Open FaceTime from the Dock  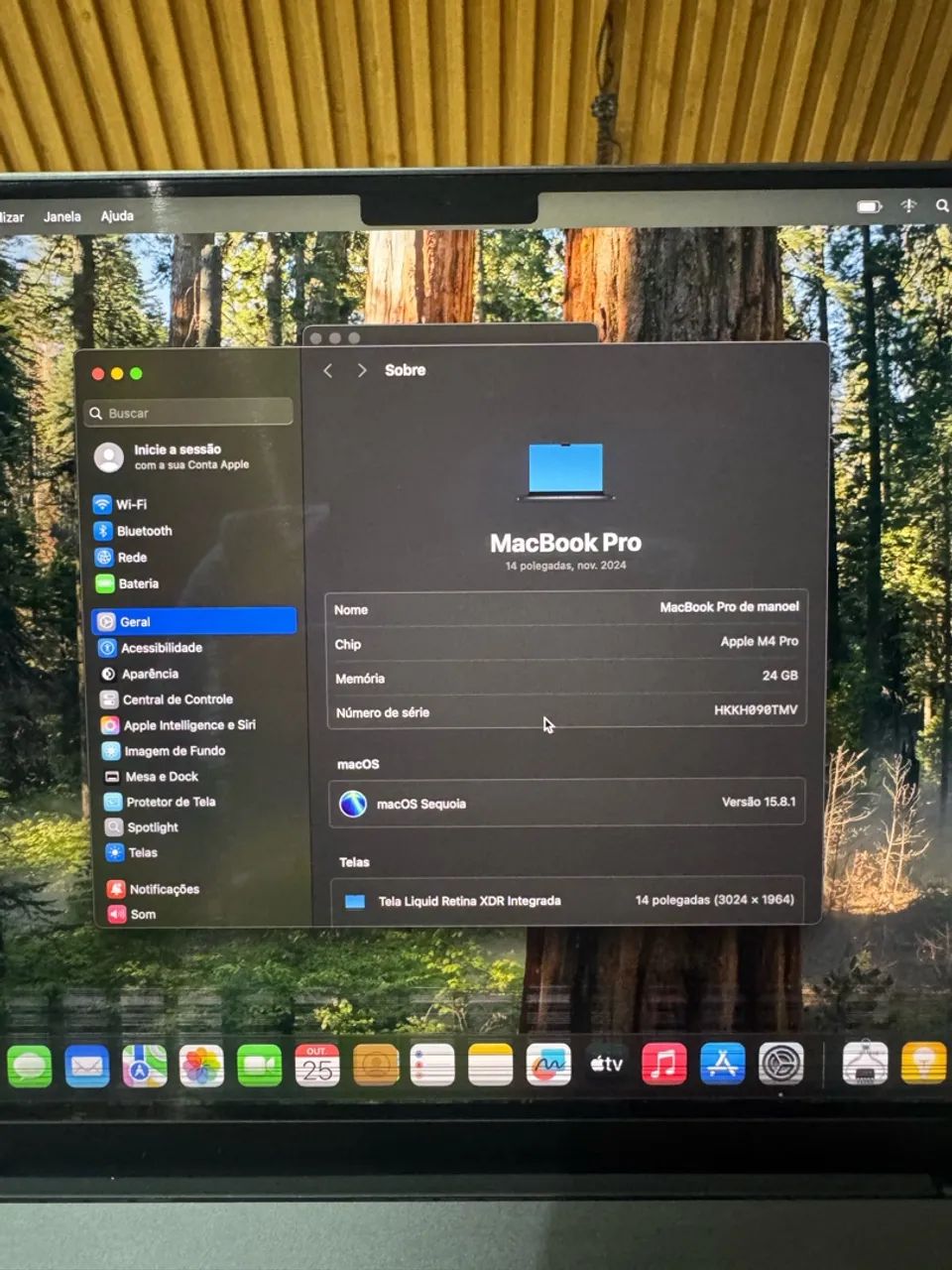coord(260,1066)
